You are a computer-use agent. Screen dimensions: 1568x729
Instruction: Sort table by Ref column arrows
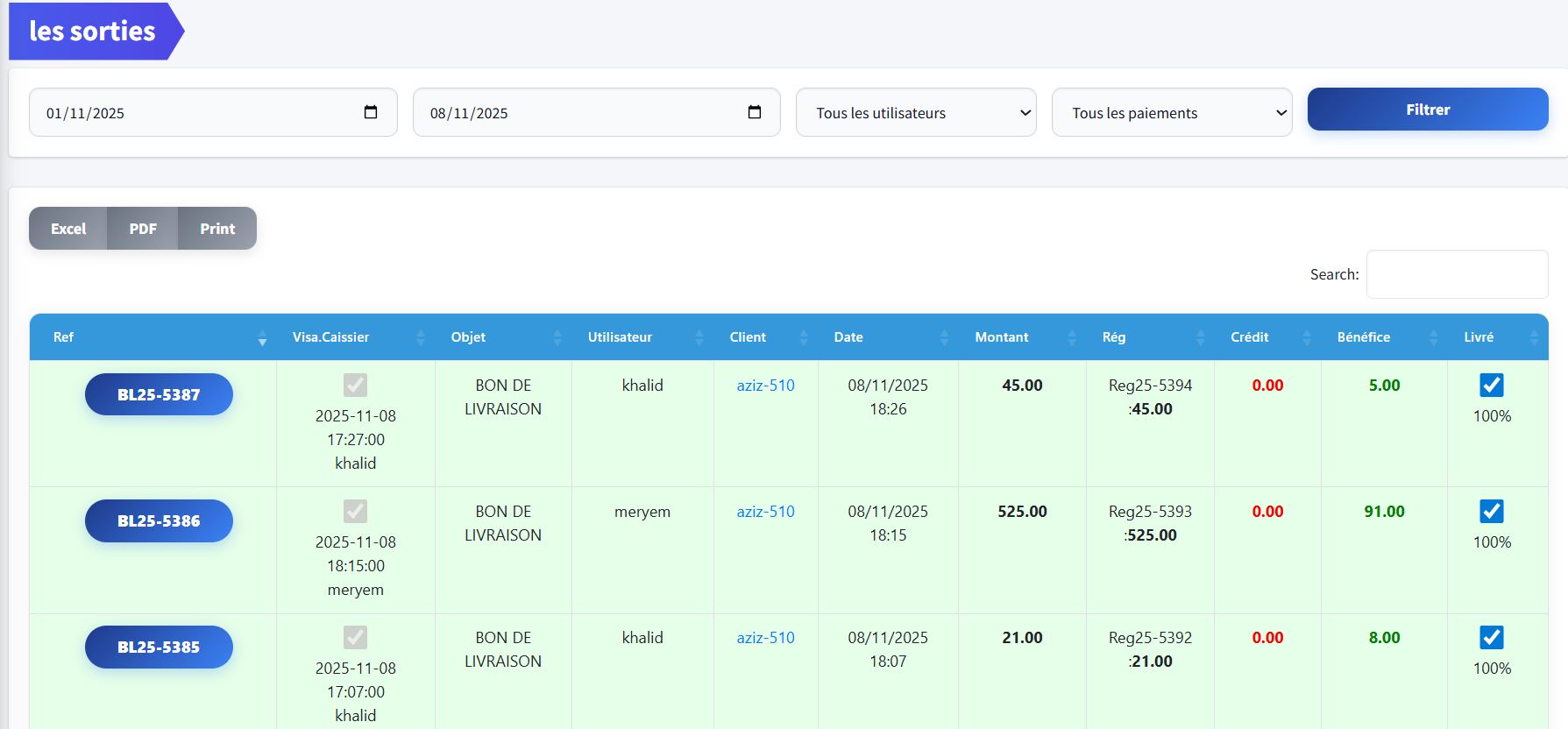coord(262,337)
